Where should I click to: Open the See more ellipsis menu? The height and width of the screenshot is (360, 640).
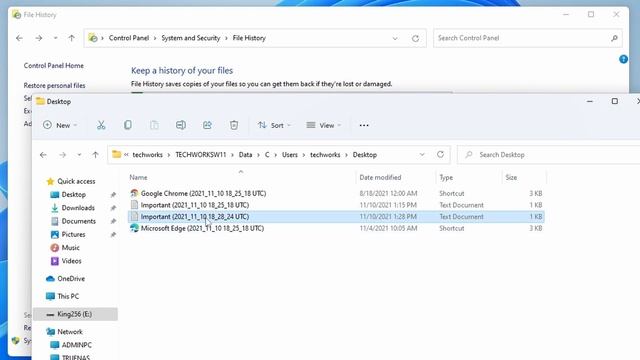pos(364,125)
